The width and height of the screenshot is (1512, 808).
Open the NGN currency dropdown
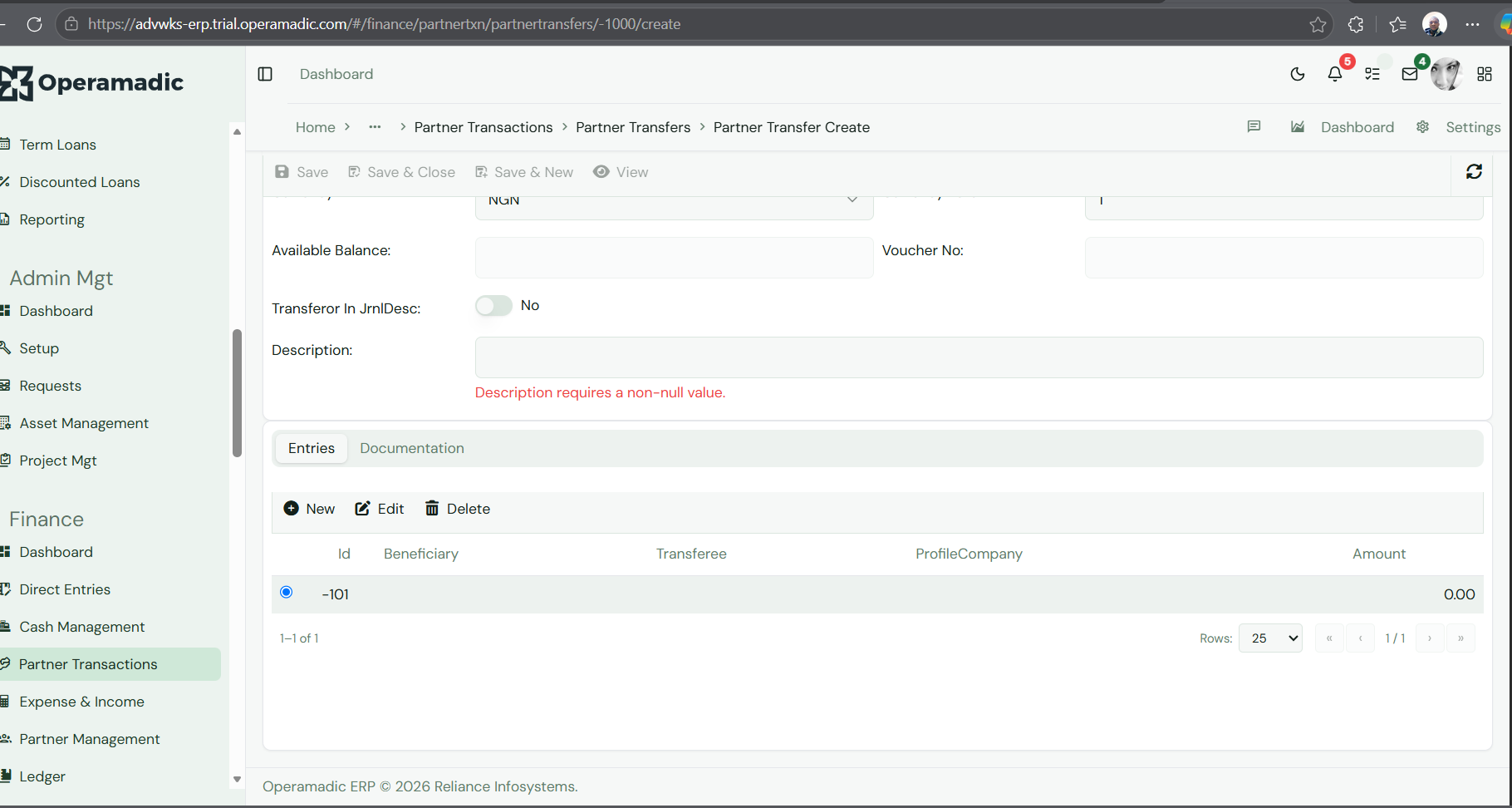[674, 205]
